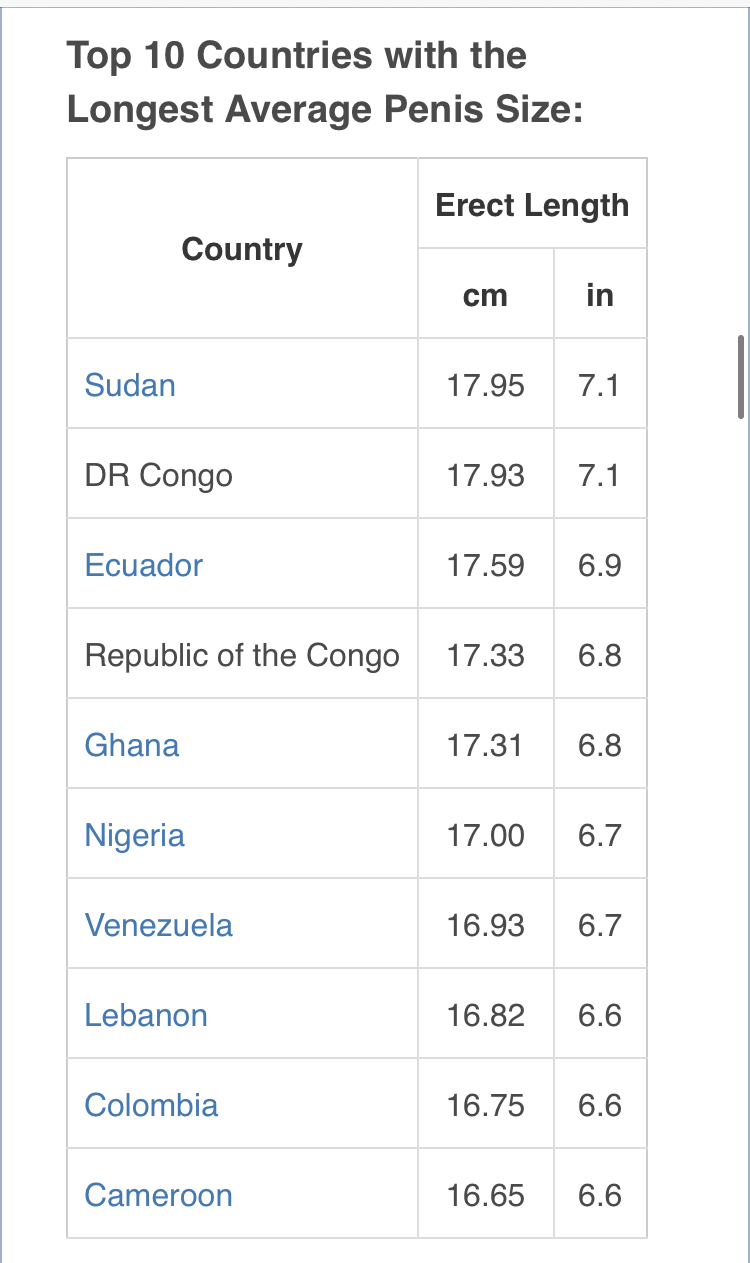Open the Sudan country link
750x1263 pixels.
click(x=130, y=385)
